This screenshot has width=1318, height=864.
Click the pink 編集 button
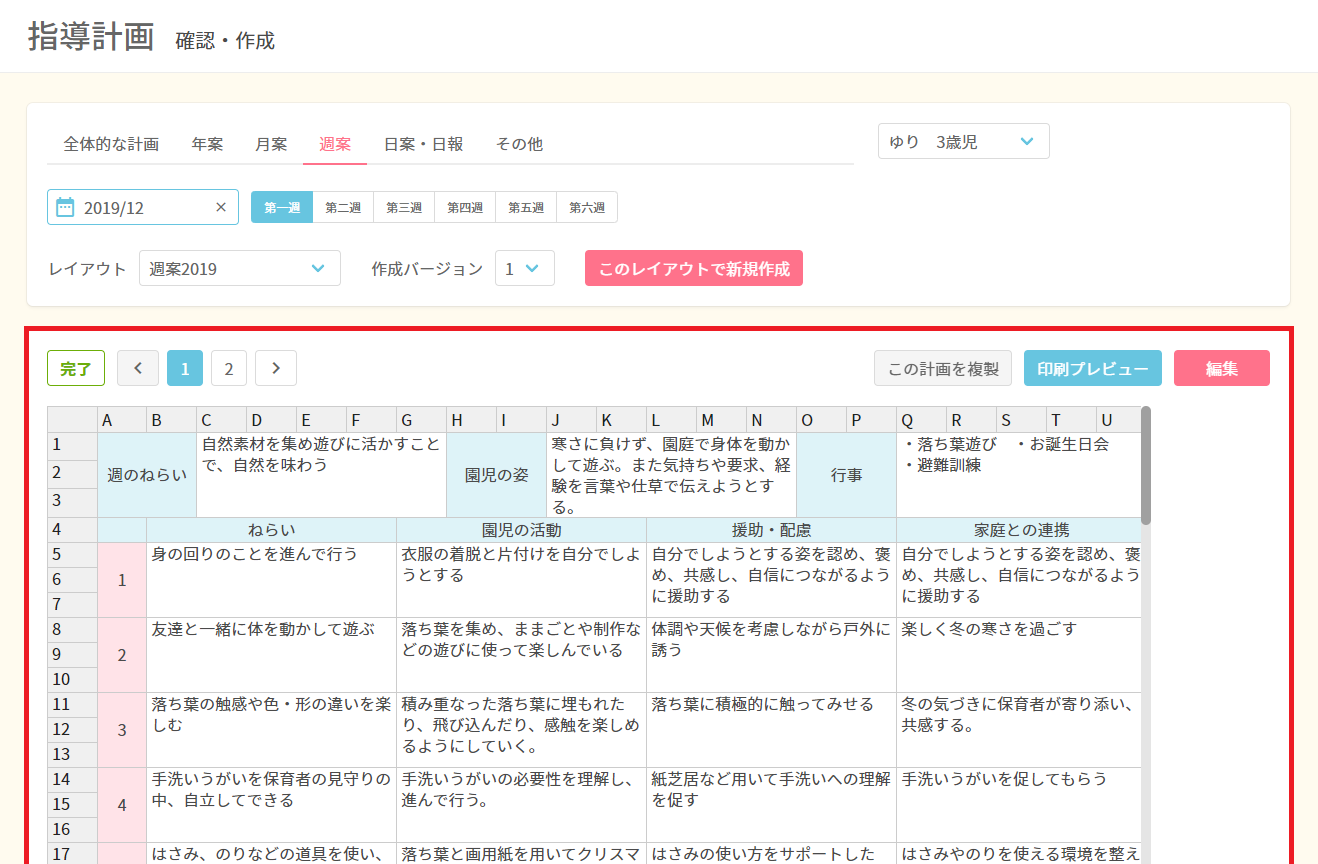coord(1222,368)
